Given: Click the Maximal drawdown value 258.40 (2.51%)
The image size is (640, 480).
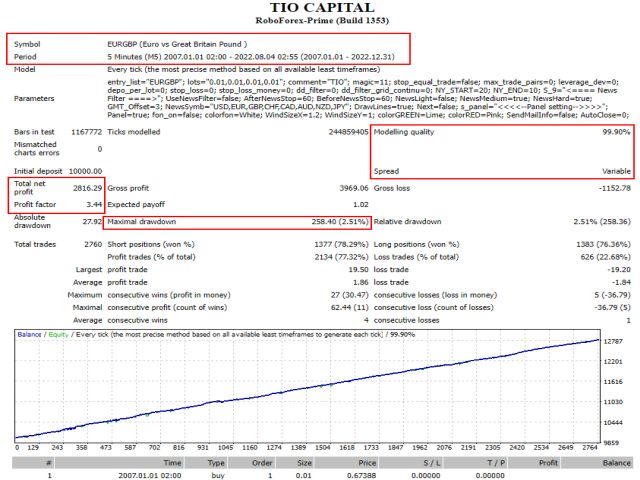Looking at the screenshot, I should coord(340,222).
